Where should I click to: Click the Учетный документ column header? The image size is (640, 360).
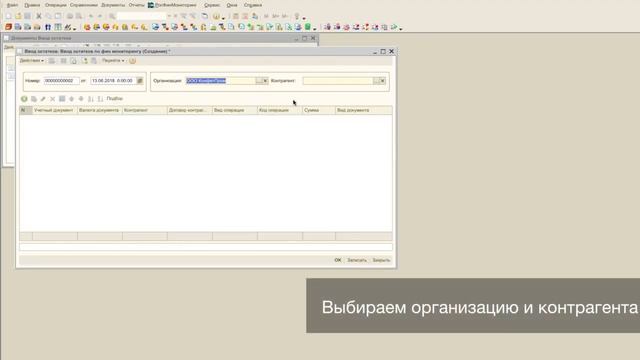pyautogui.click(x=55, y=110)
